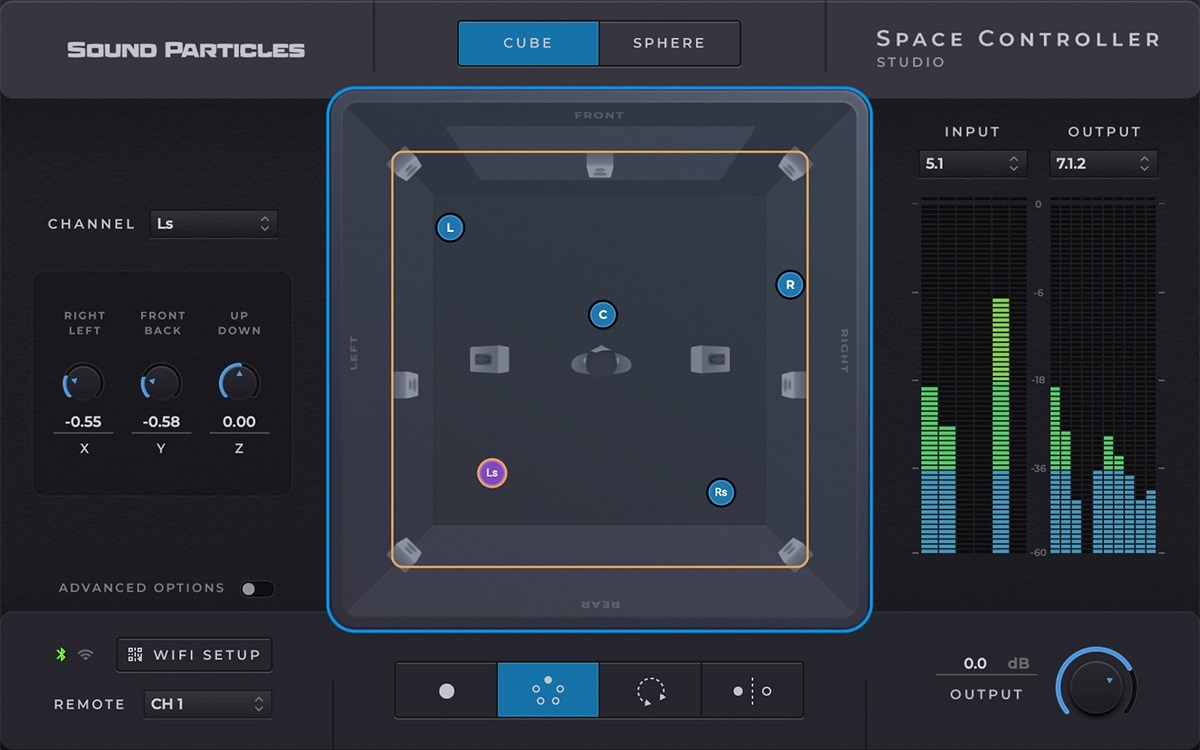Viewport: 1200px width, 750px height.
Task: Click the Right Left X knob
Action: click(x=84, y=383)
